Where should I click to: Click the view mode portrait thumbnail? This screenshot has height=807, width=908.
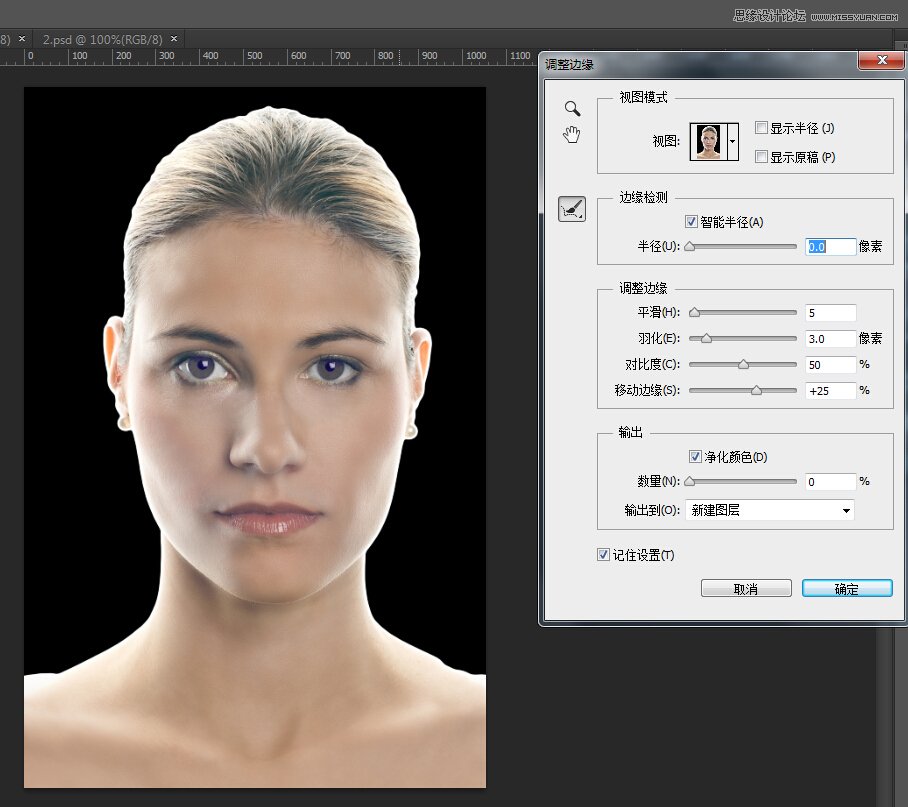[x=709, y=141]
